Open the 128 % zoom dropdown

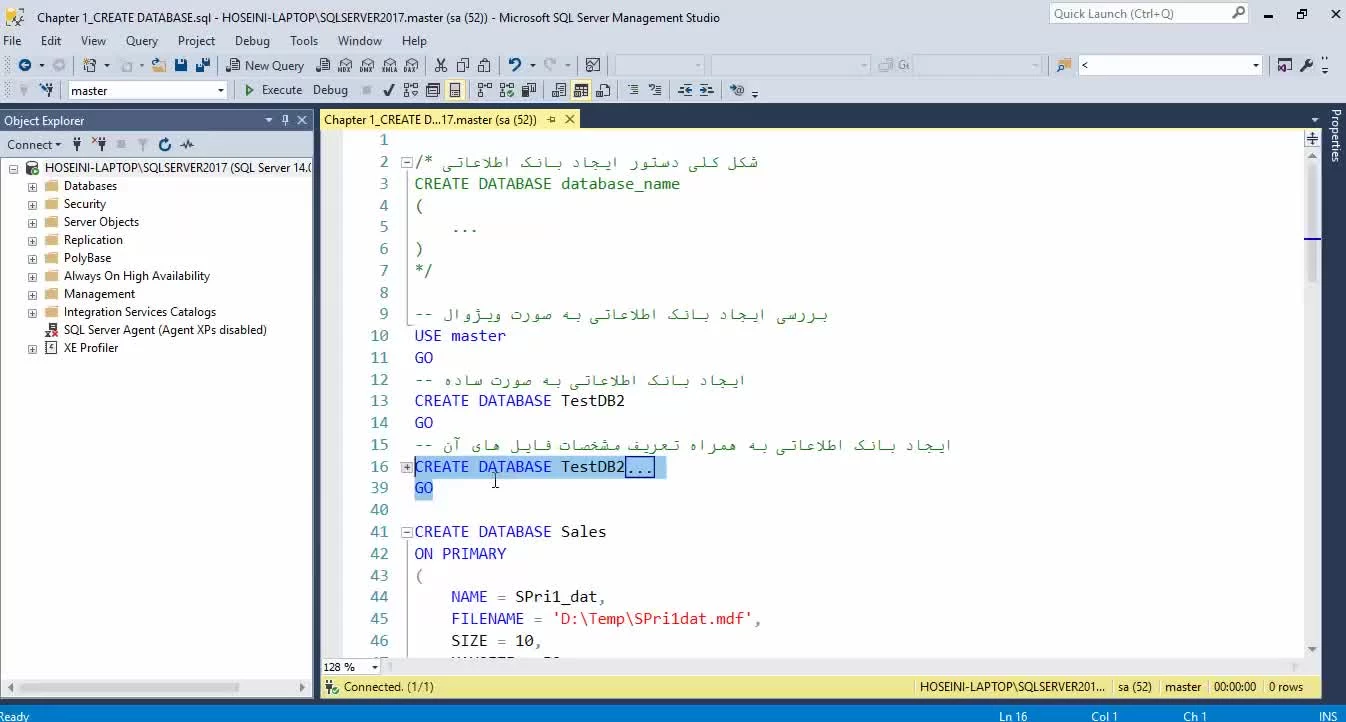pos(375,667)
